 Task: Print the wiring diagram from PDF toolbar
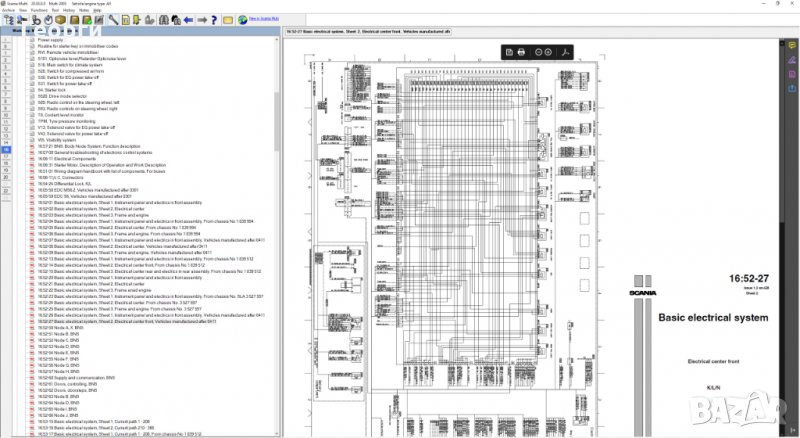click(x=521, y=51)
